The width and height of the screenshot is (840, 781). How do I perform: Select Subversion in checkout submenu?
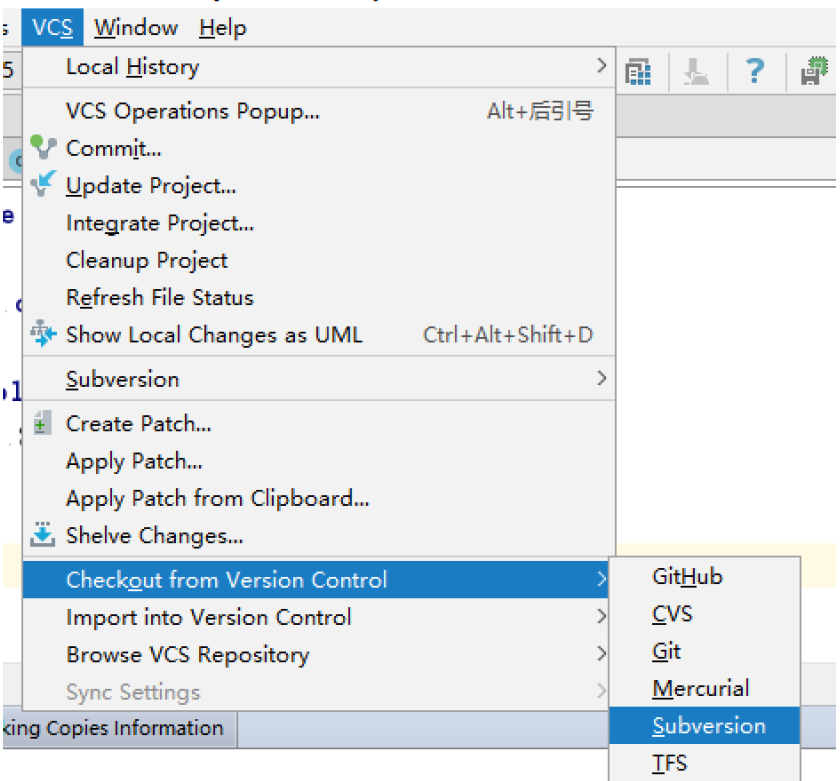705,726
